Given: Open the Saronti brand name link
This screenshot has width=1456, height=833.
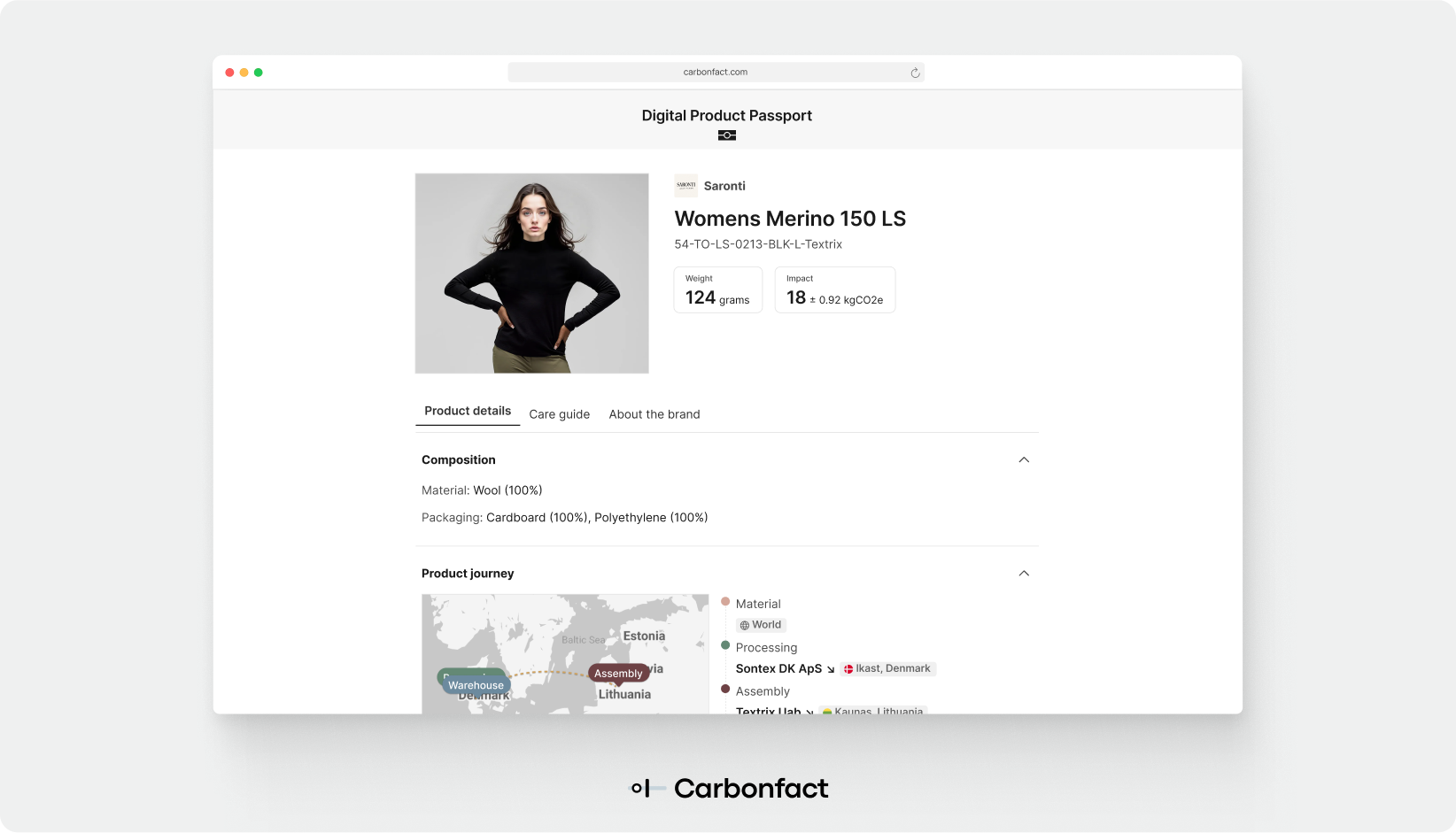Looking at the screenshot, I should click(x=724, y=186).
